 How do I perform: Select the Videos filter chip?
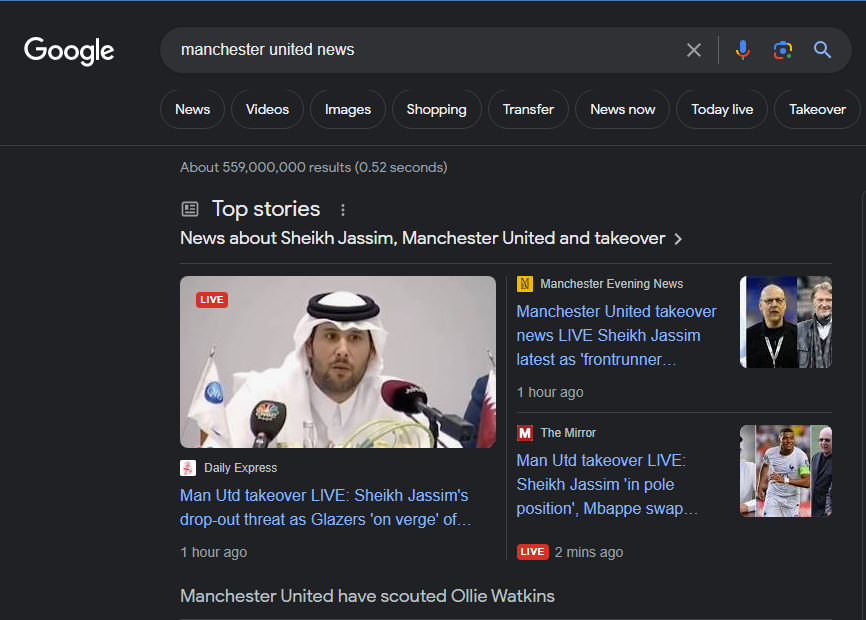tap(267, 109)
